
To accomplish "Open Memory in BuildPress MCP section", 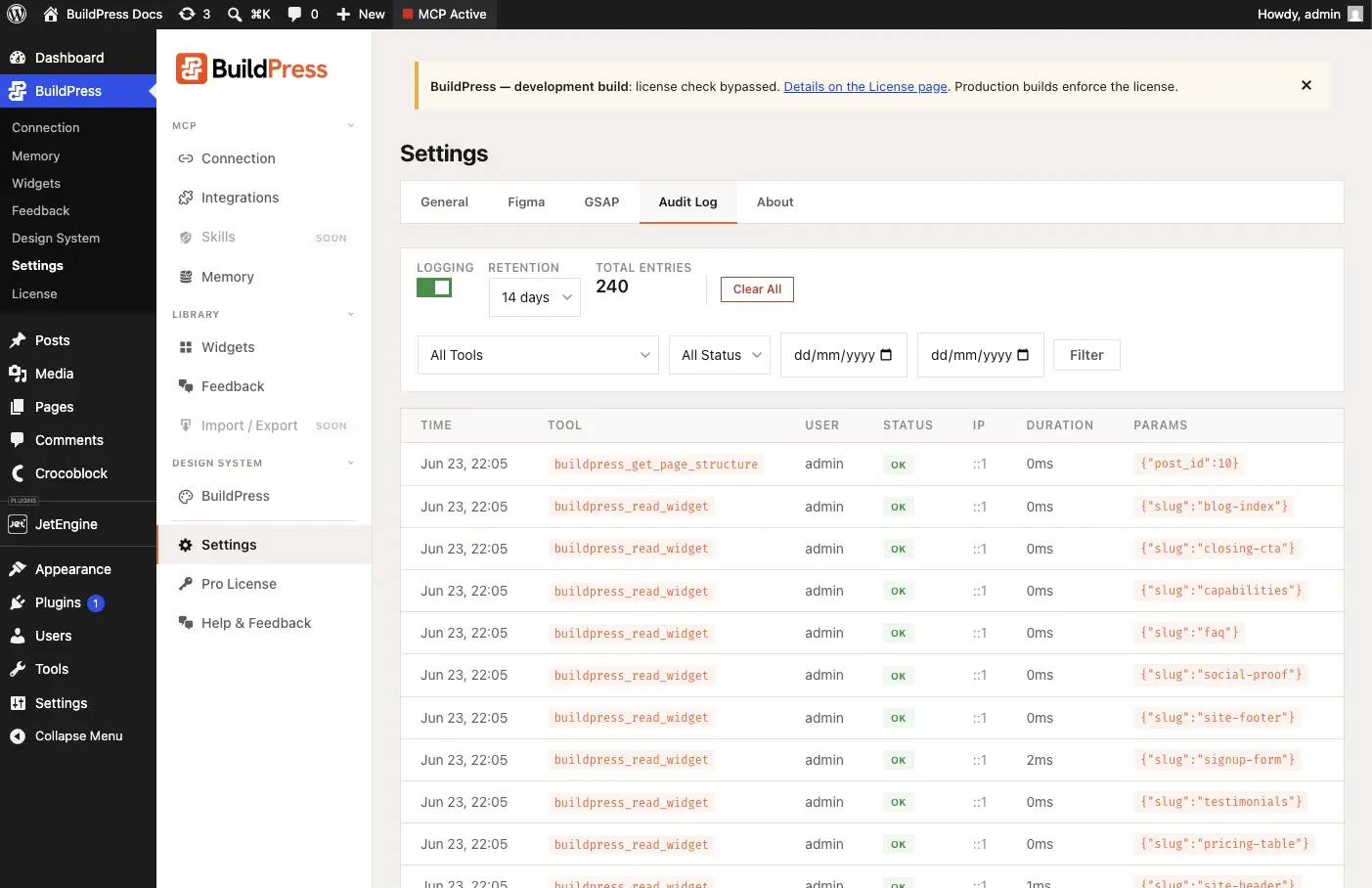I will point(264,277).
